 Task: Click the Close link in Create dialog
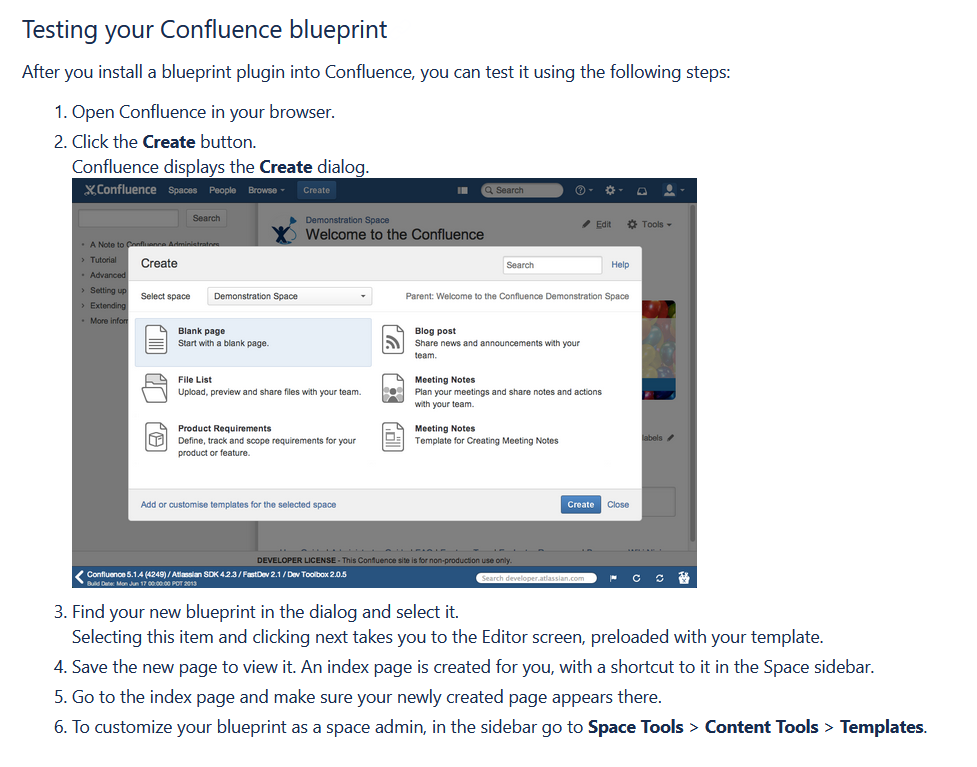(x=618, y=505)
